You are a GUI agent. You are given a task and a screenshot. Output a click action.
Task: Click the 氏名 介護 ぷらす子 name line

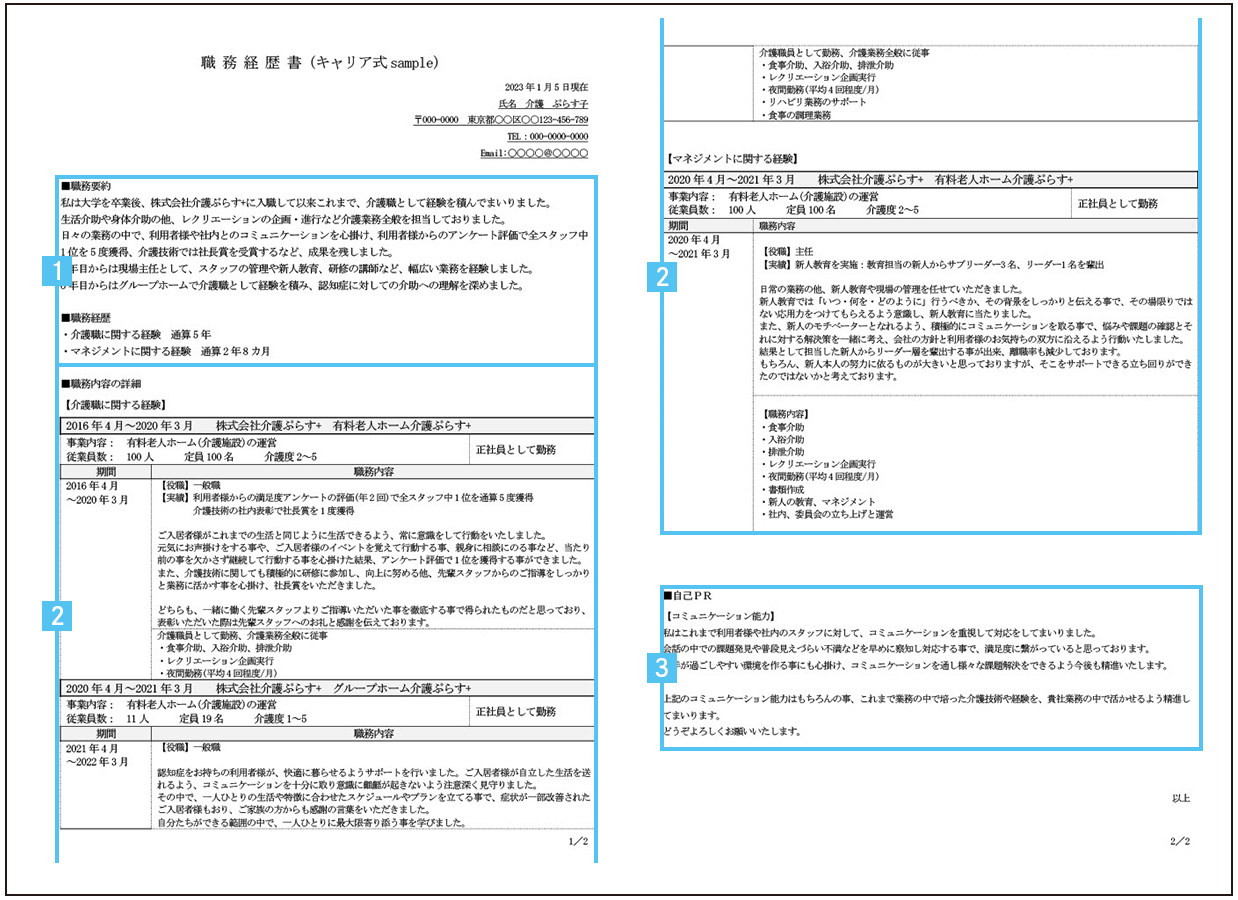point(543,103)
